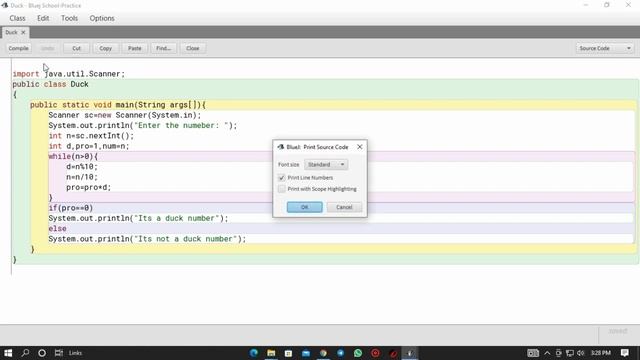Image resolution: width=640 pixels, height=360 pixels.
Task: Show hidden system tray icons
Action: coord(547,353)
